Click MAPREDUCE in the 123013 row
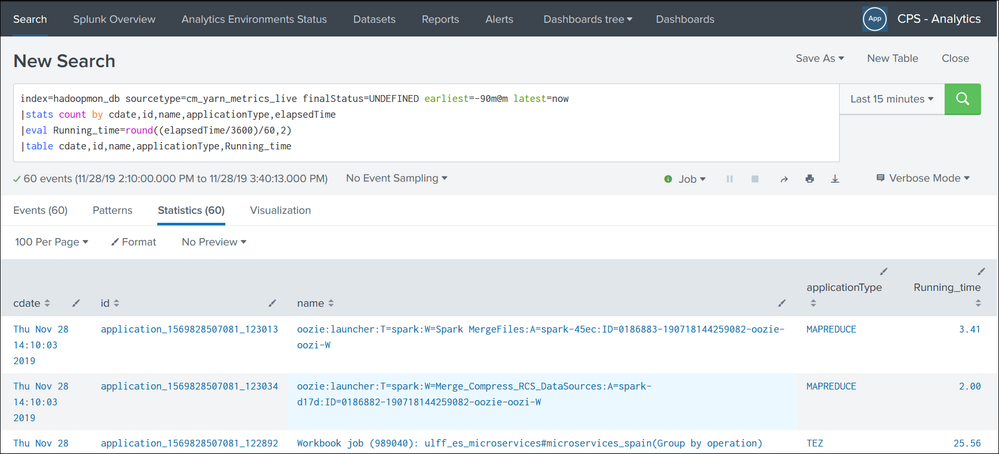This screenshot has width=999, height=454. tap(831, 329)
